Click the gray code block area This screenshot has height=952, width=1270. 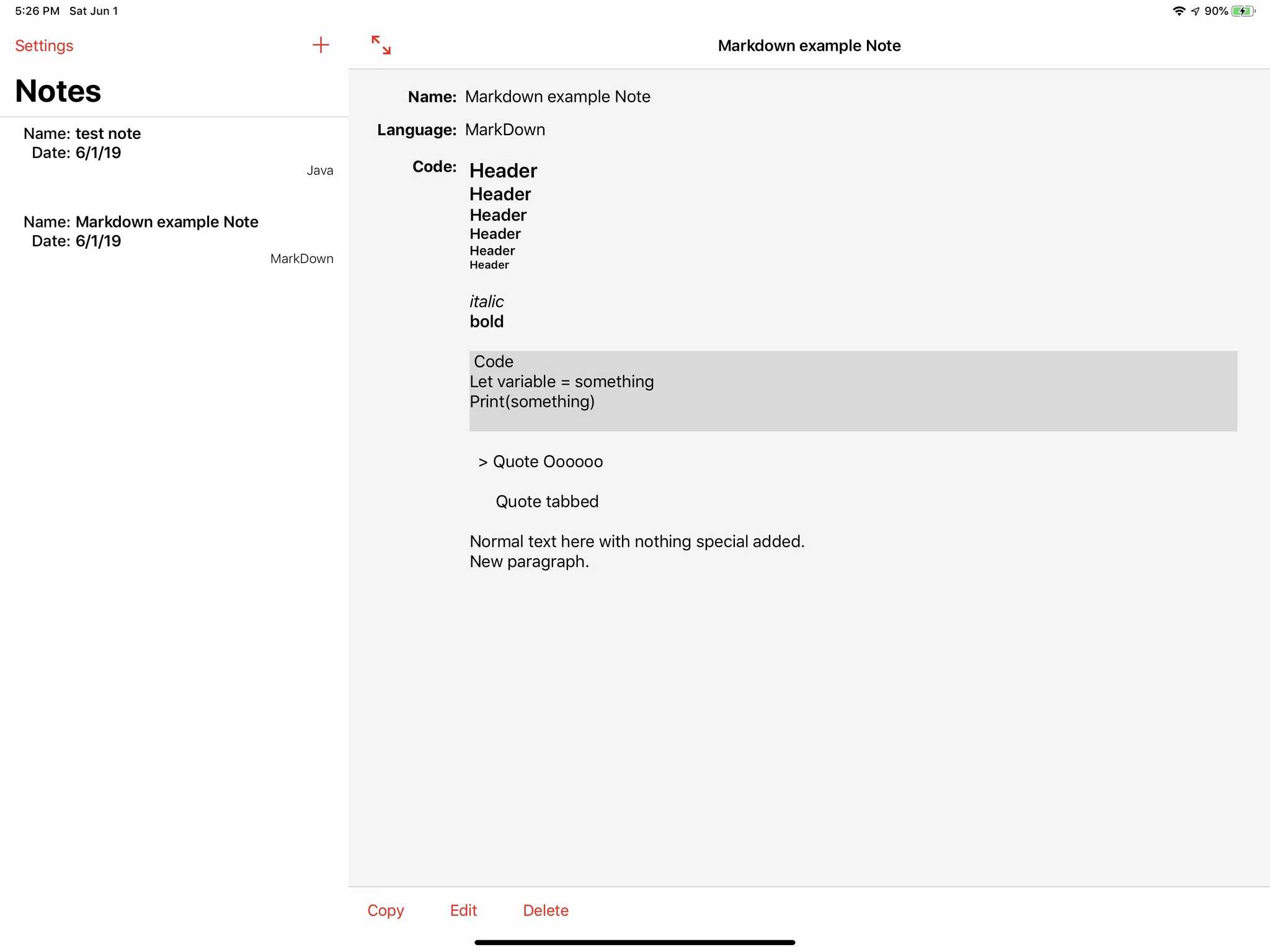pyautogui.click(x=853, y=391)
